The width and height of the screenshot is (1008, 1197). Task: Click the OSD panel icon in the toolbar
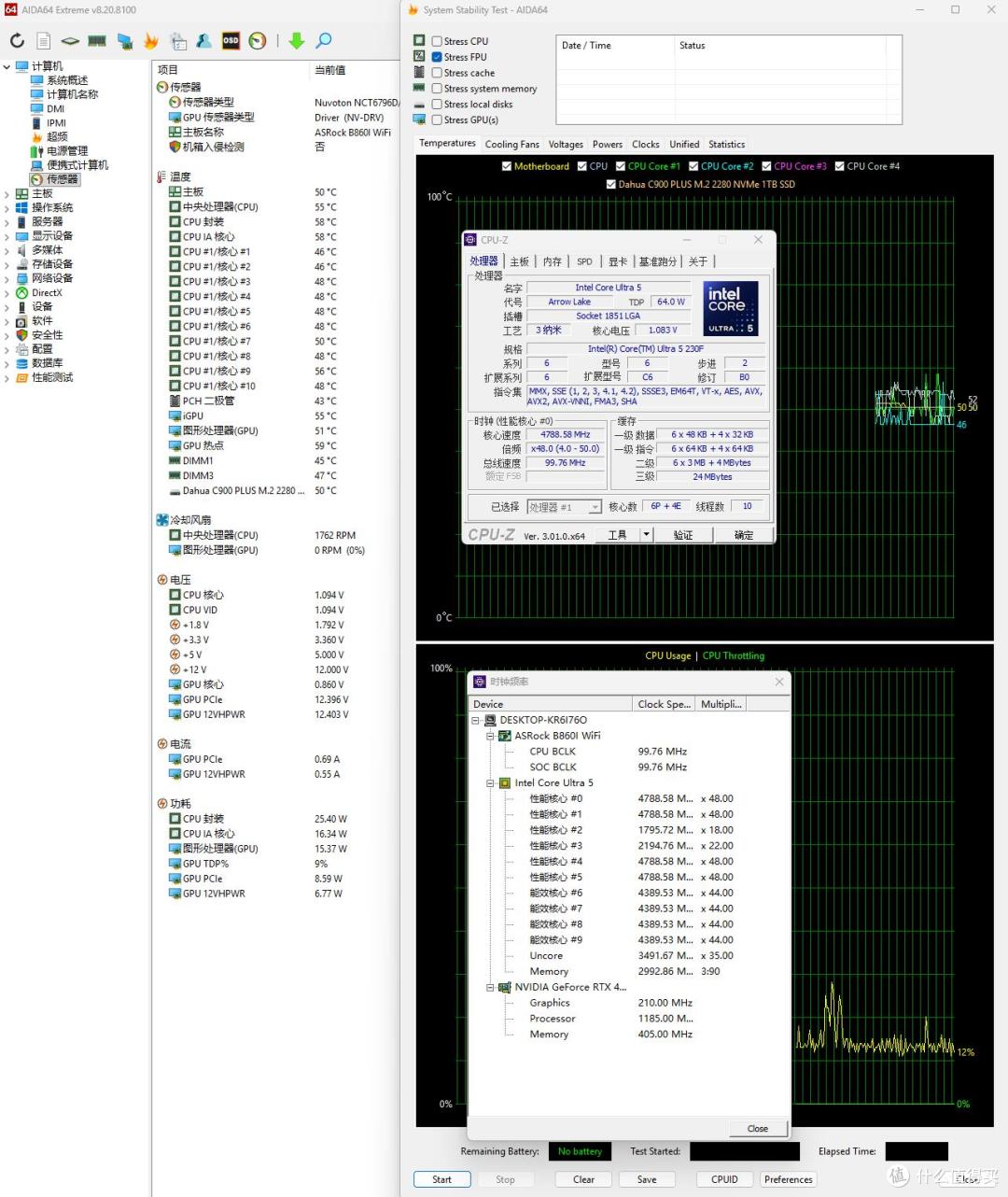tap(231, 41)
